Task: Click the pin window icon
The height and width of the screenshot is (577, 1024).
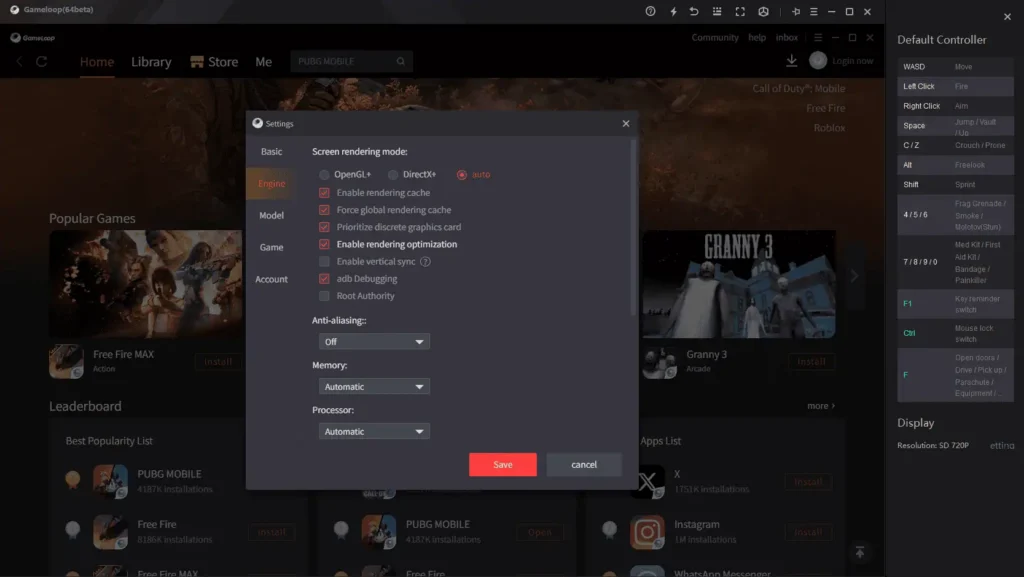Action: (795, 11)
